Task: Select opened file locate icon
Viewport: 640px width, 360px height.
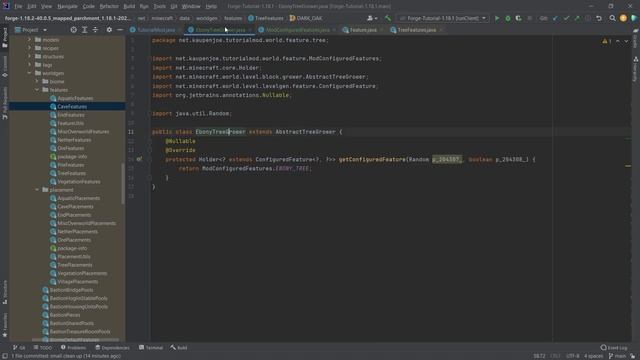Action: (73, 30)
